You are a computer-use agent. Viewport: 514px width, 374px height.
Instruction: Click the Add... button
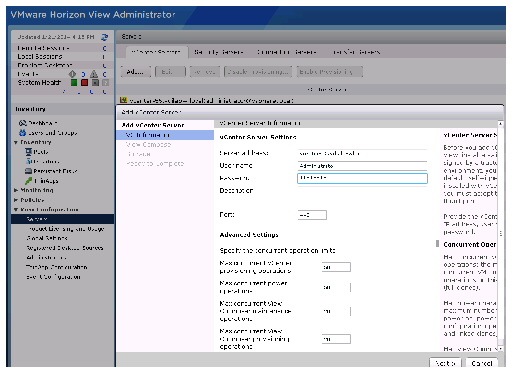pyautogui.click(x=135, y=72)
